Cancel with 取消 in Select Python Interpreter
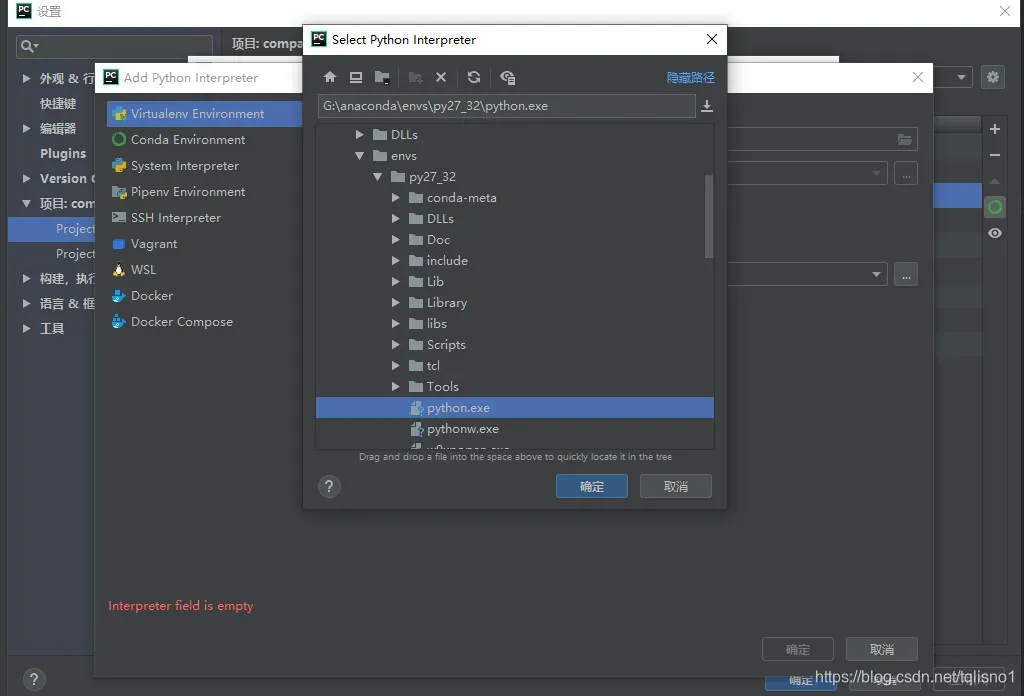The height and width of the screenshot is (696, 1024). pos(675,486)
